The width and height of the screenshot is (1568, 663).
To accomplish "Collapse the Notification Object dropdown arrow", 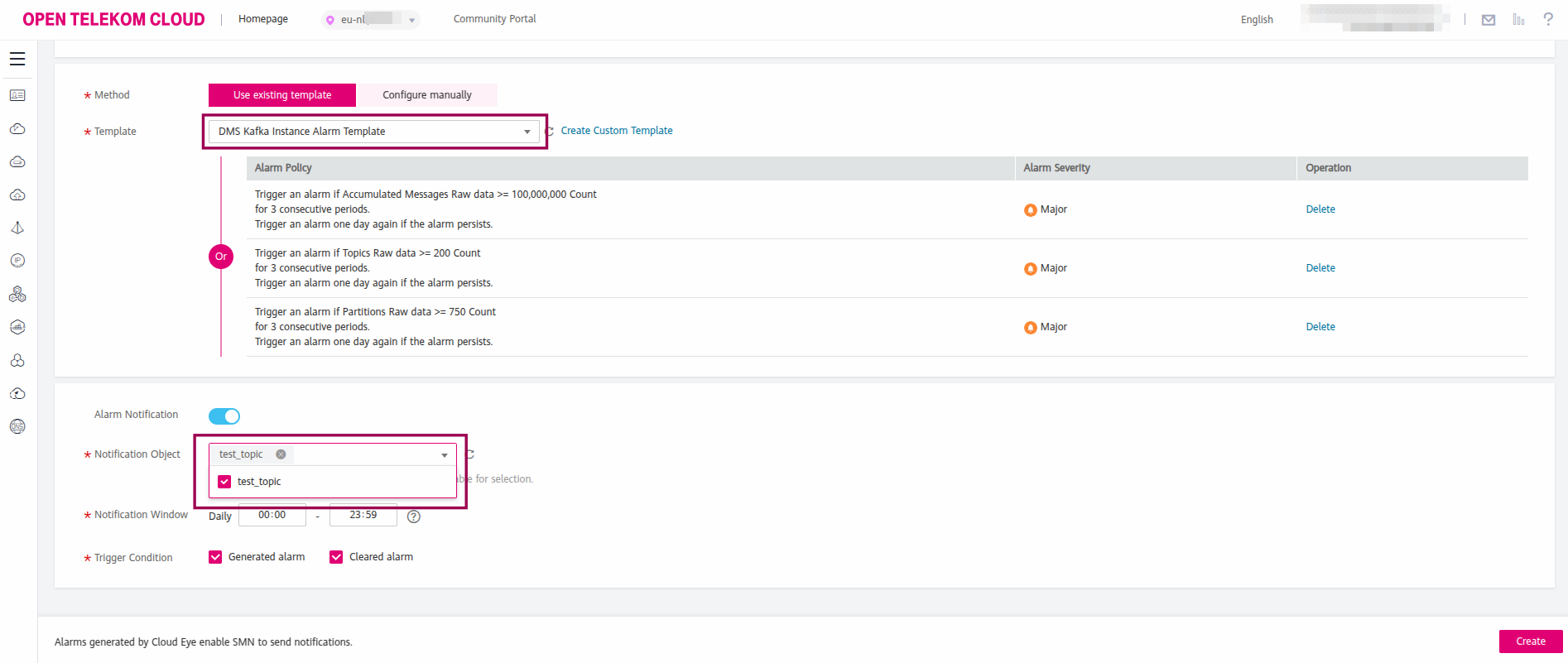I will 445,455.
